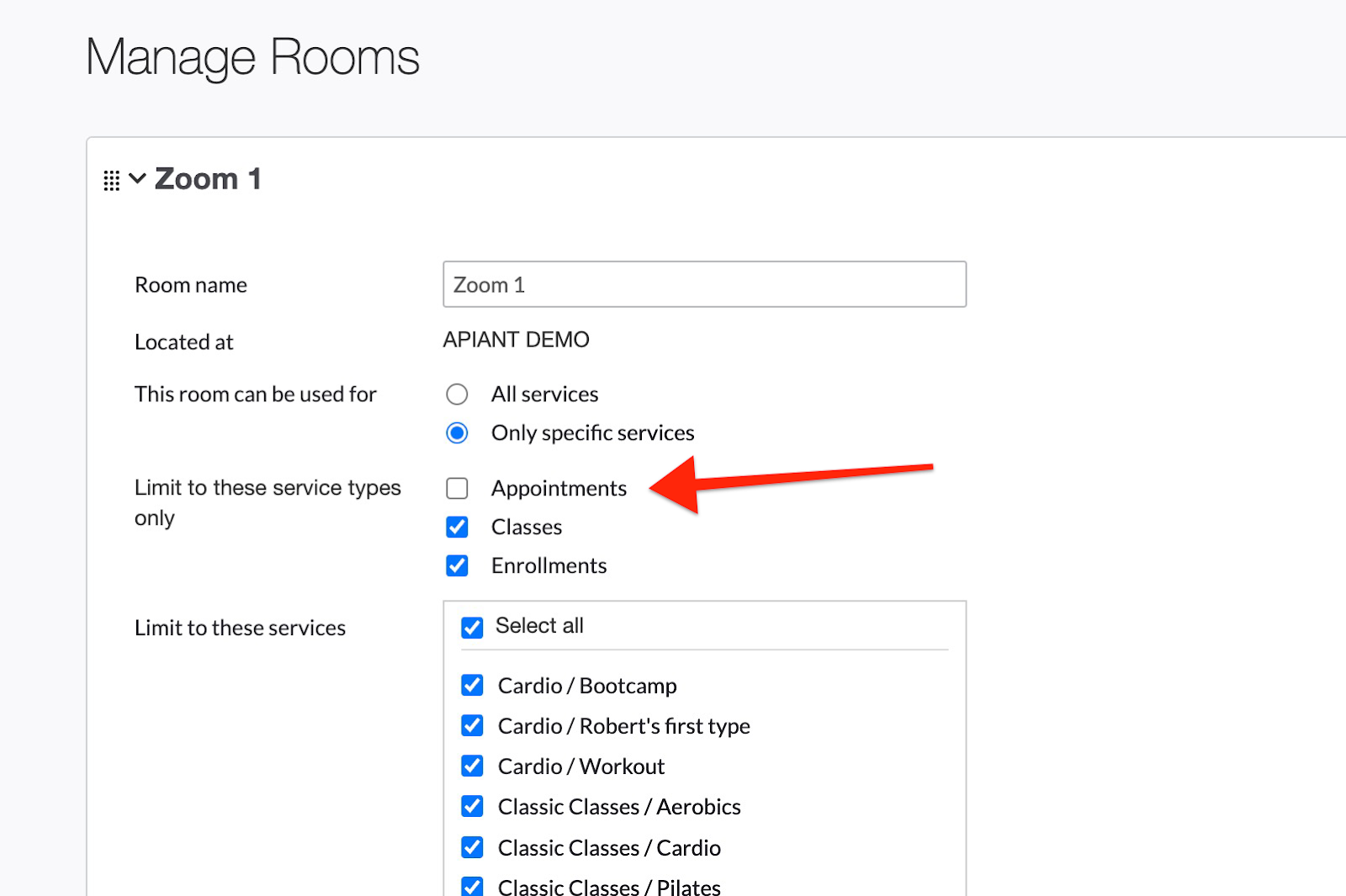This screenshot has width=1346, height=896.
Task: Click the Appointments label text
Action: click(559, 489)
